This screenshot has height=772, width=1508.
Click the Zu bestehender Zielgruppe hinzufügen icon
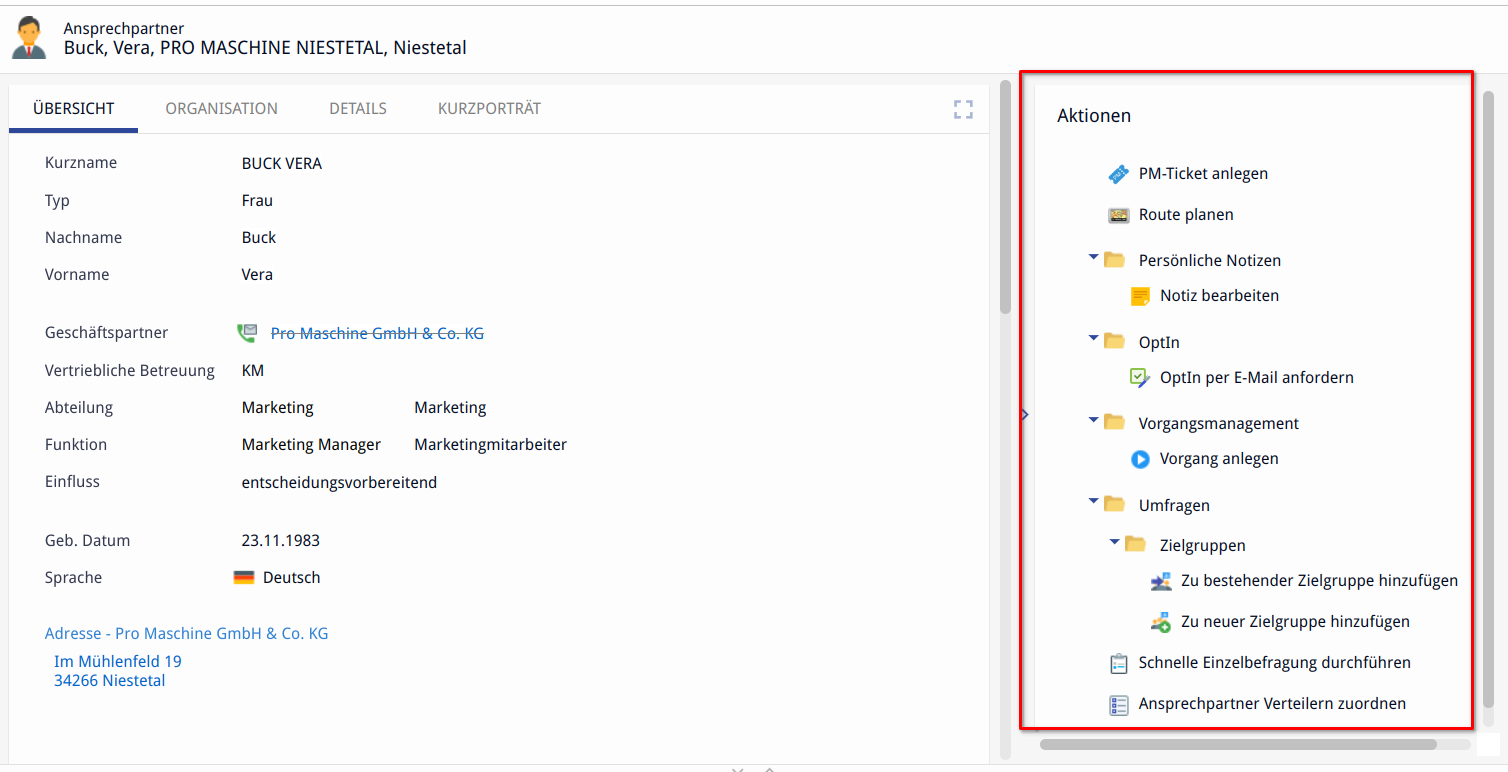pyautogui.click(x=1161, y=581)
